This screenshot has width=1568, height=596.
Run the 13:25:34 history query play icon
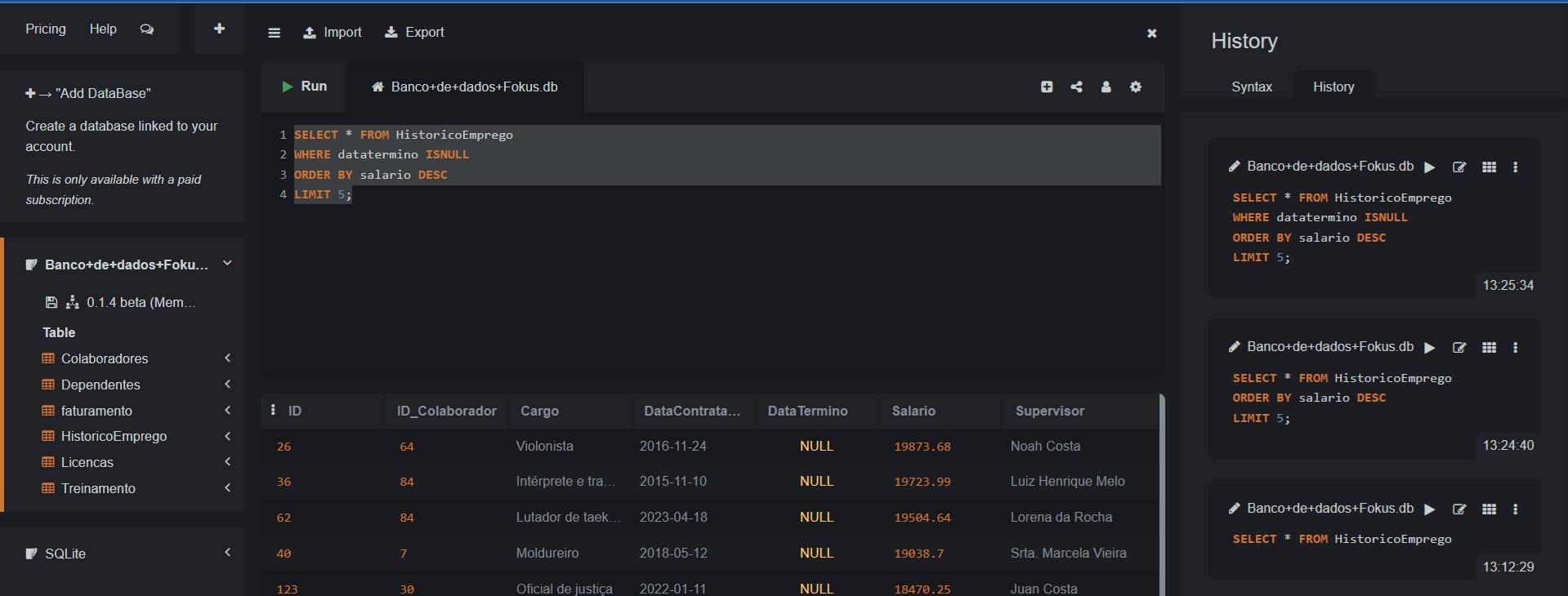coord(1430,167)
